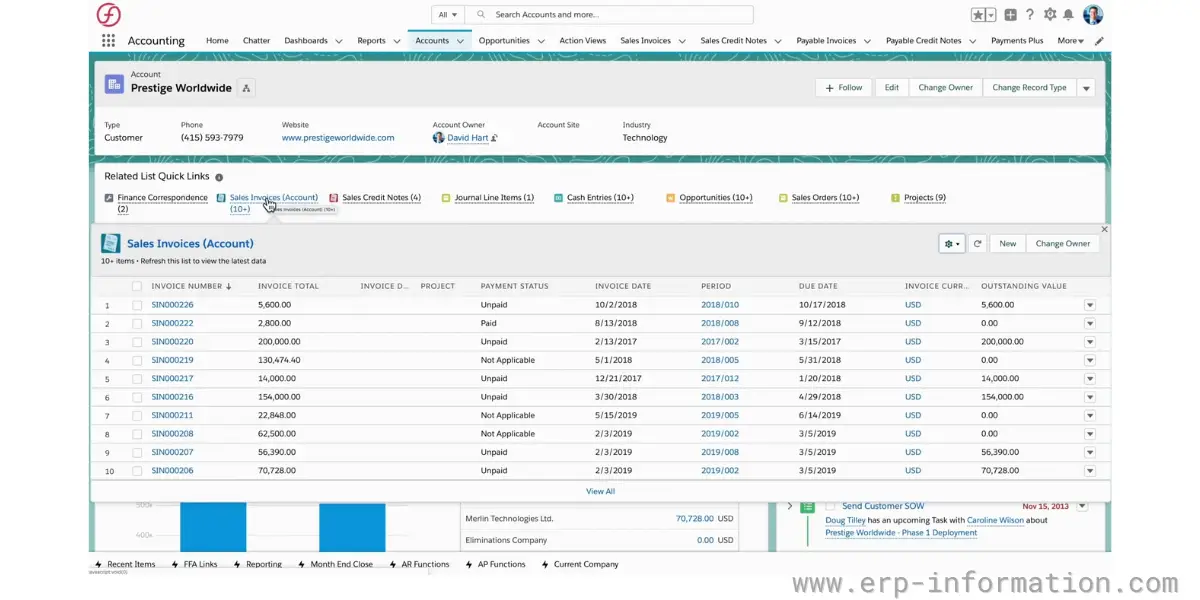Image resolution: width=1200 pixels, height=600 pixels.
Task: Click the Change Record Type button
Action: pyautogui.click(x=1028, y=87)
